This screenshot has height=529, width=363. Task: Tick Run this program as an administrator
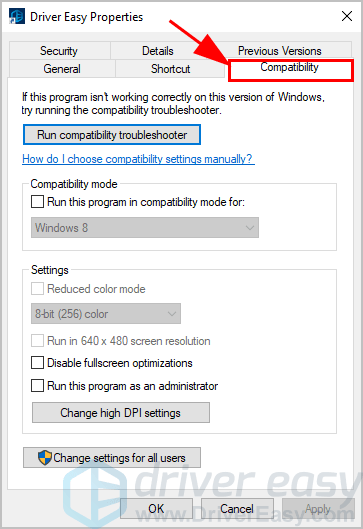click(x=37, y=385)
